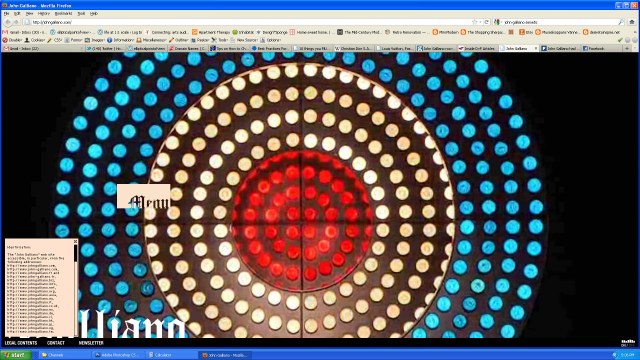Open the Apartment Therapy bookmark
Viewport: 640px width, 360px height.
(x=211, y=32)
